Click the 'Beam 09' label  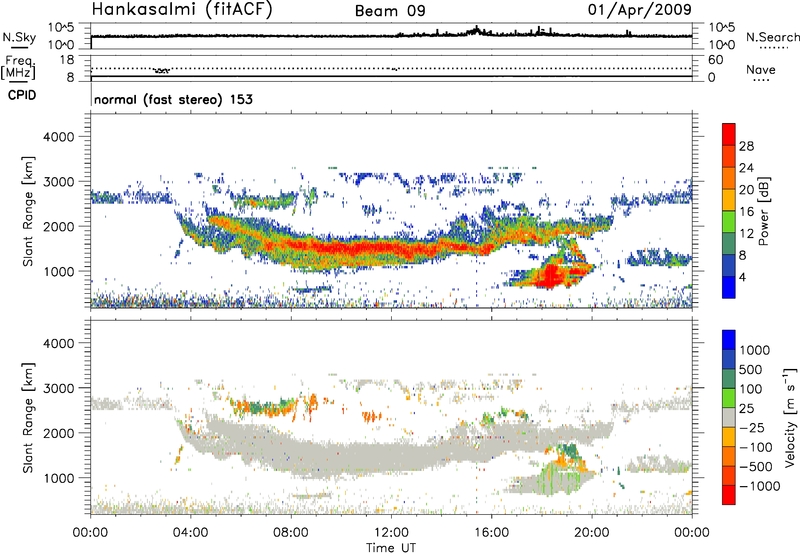[390, 11]
